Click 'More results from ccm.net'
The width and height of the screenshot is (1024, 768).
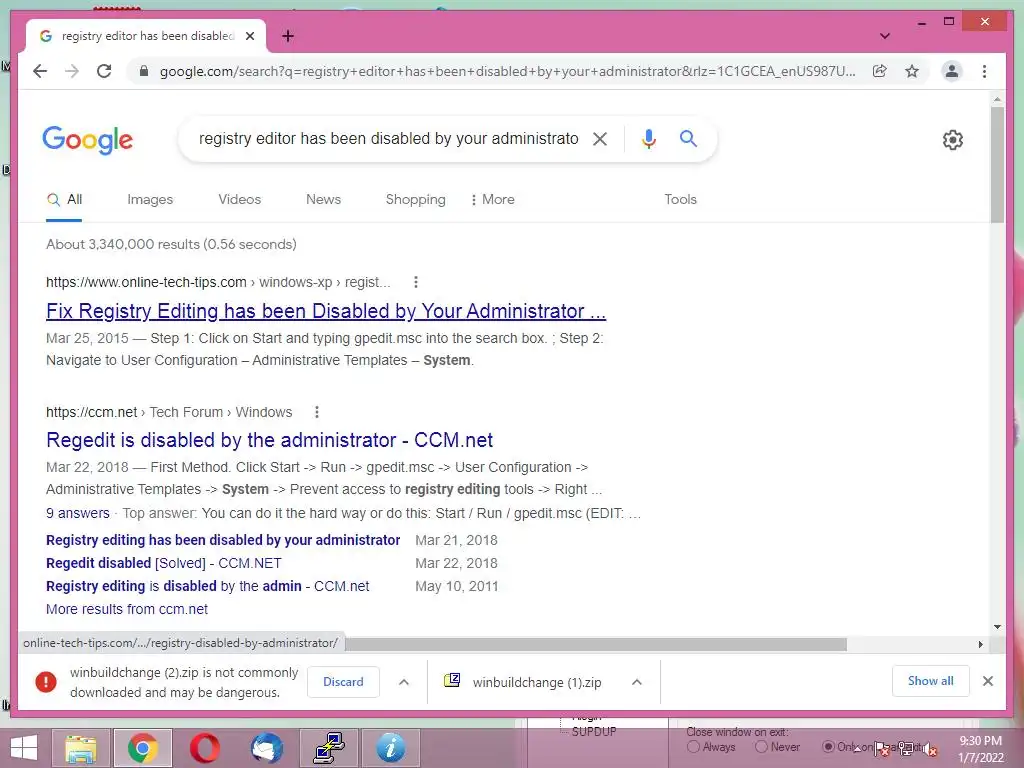coord(127,609)
